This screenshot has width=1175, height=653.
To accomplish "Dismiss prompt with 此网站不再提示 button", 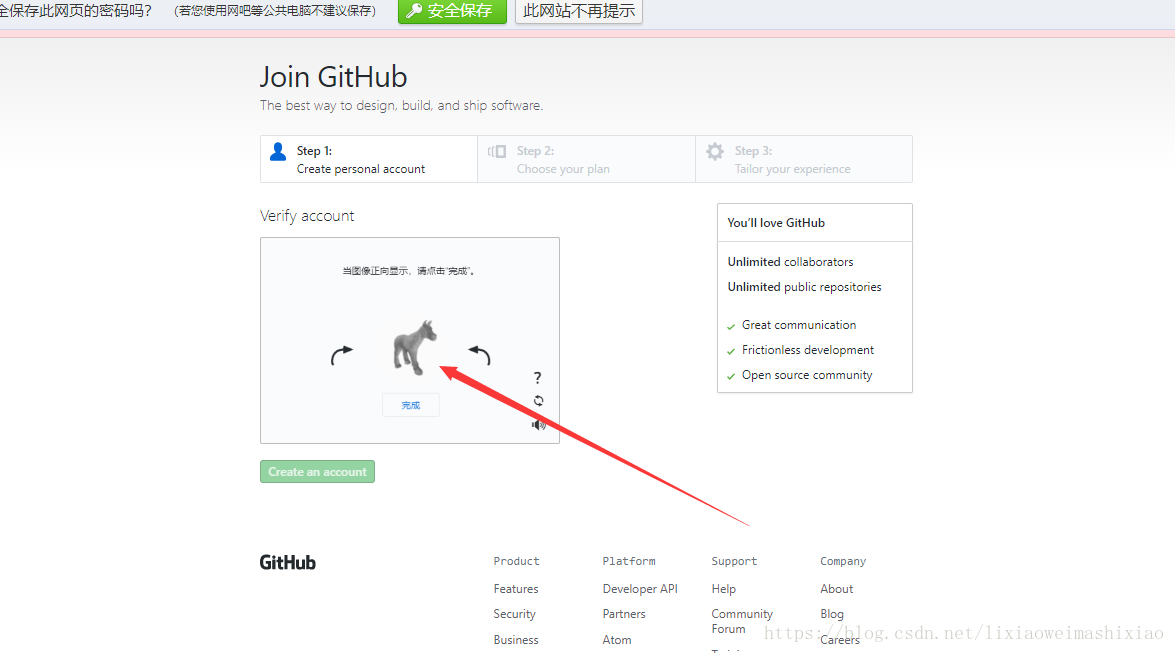I will coord(579,11).
